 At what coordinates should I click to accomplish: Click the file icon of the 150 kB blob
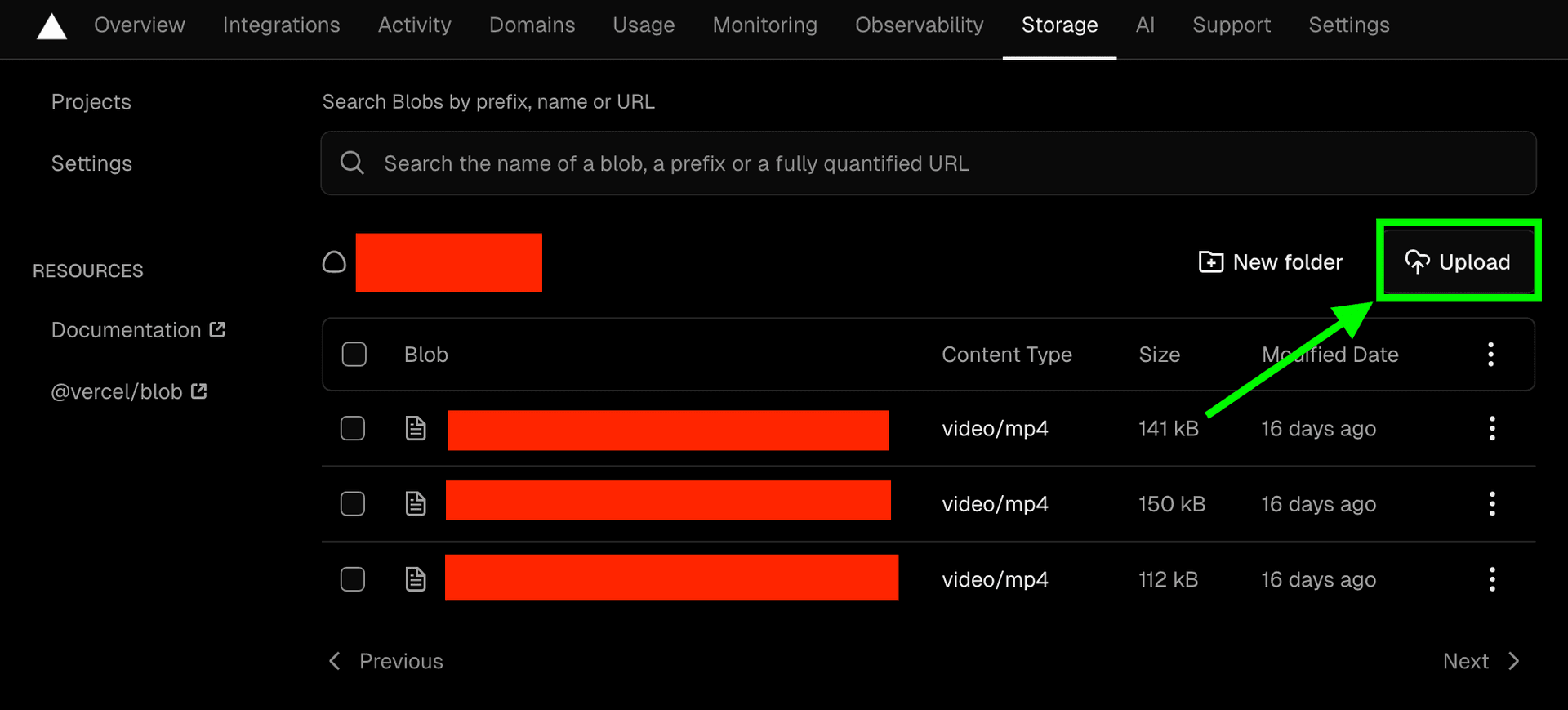point(416,503)
